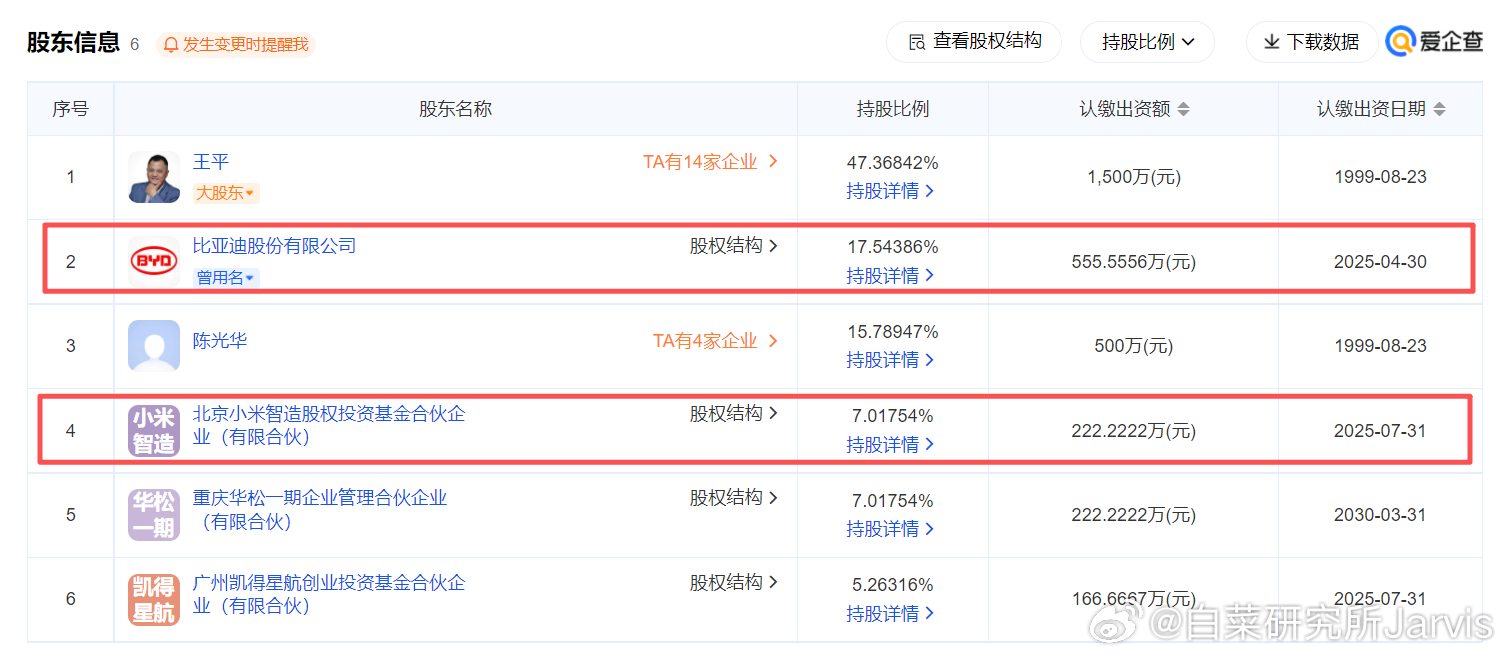Image resolution: width=1506 pixels, height=659 pixels.
Task: Open the shareholder link 陈光华
Action: point(220,341)
